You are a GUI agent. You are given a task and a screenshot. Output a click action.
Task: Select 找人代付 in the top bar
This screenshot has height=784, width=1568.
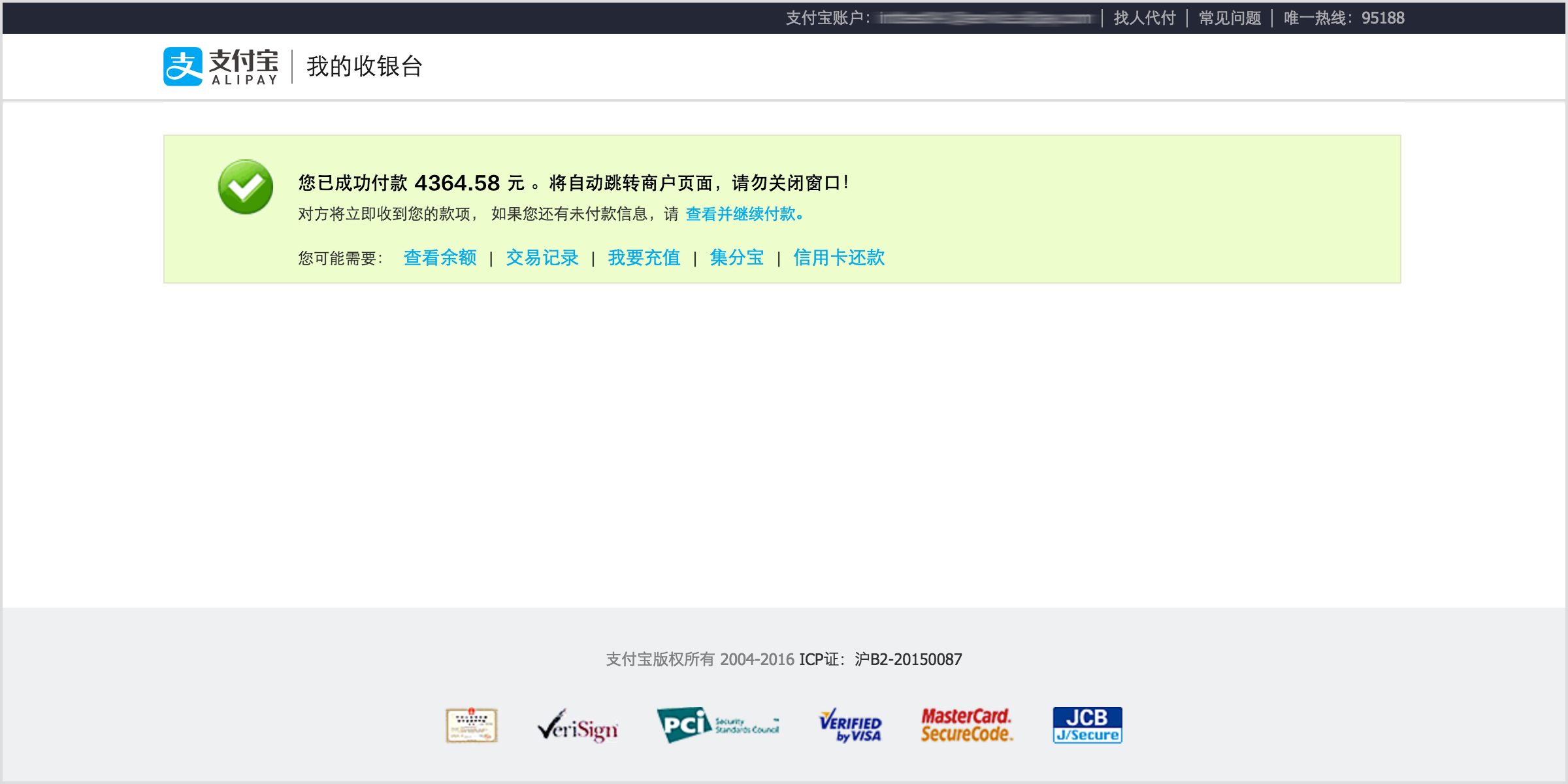pyautogui.click(x=1144, y=18)
